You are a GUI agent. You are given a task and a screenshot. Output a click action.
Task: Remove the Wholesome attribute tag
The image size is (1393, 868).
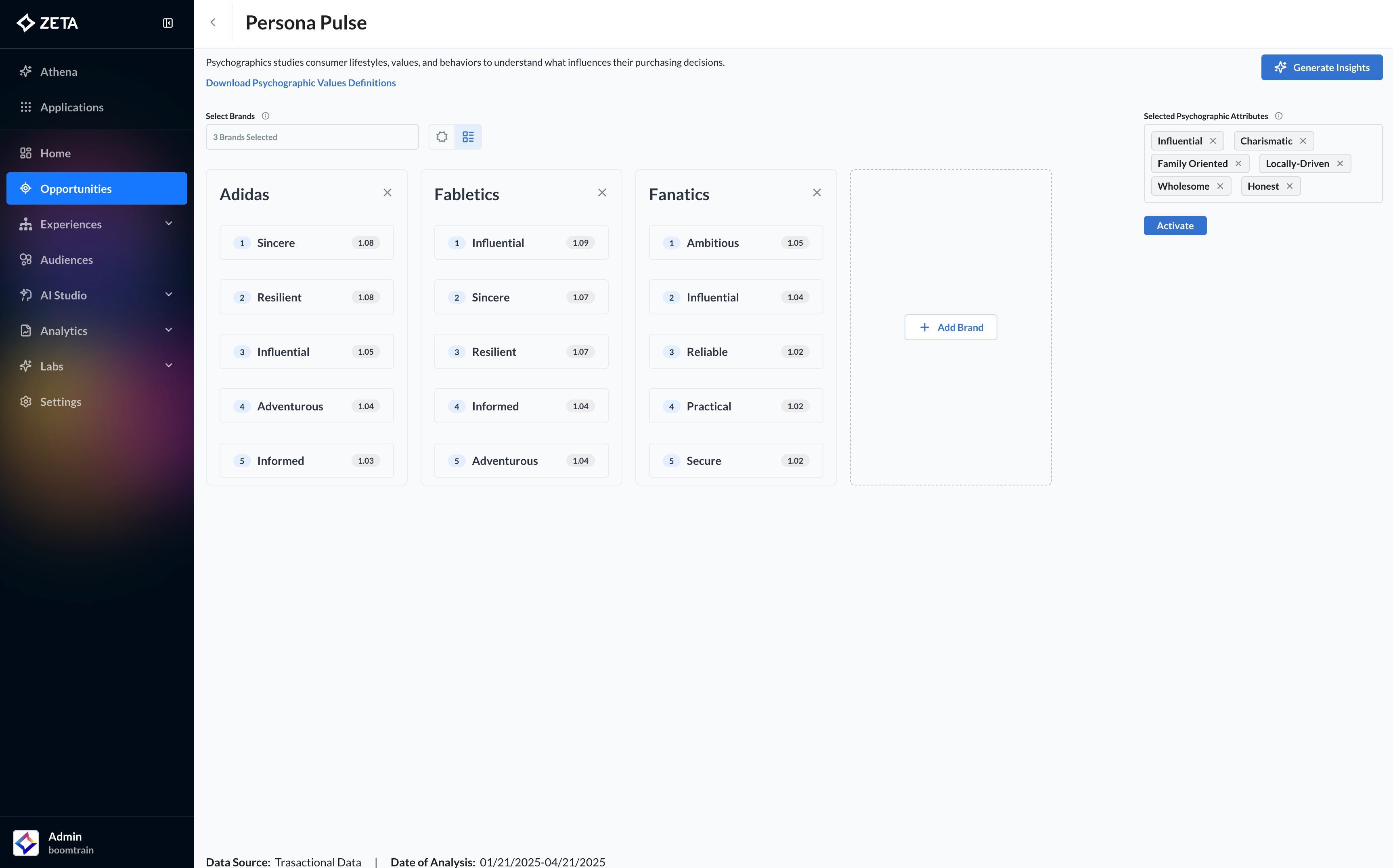(x=1220, y=186)
